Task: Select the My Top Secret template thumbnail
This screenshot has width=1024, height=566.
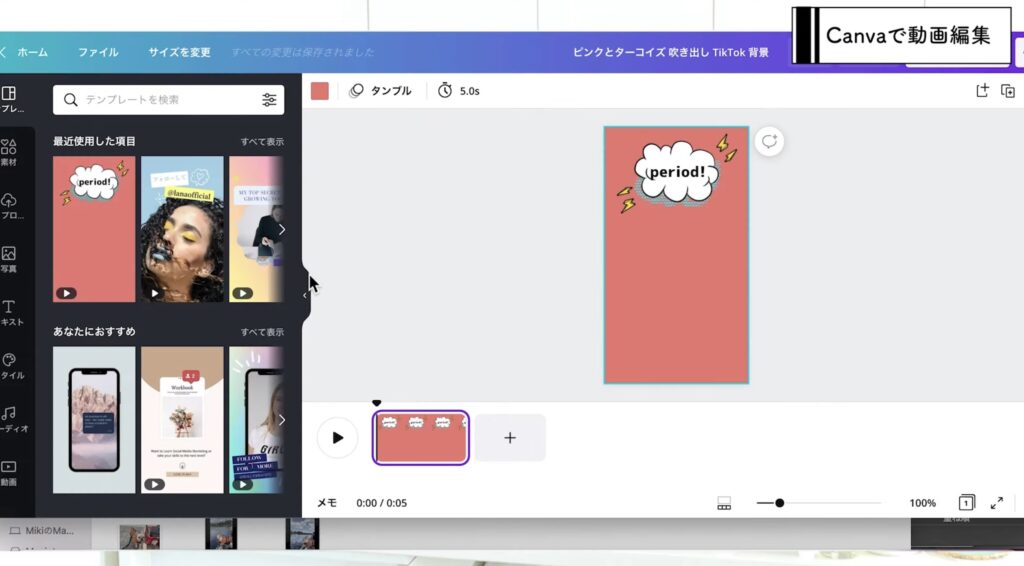Action: tap(256, 229)
